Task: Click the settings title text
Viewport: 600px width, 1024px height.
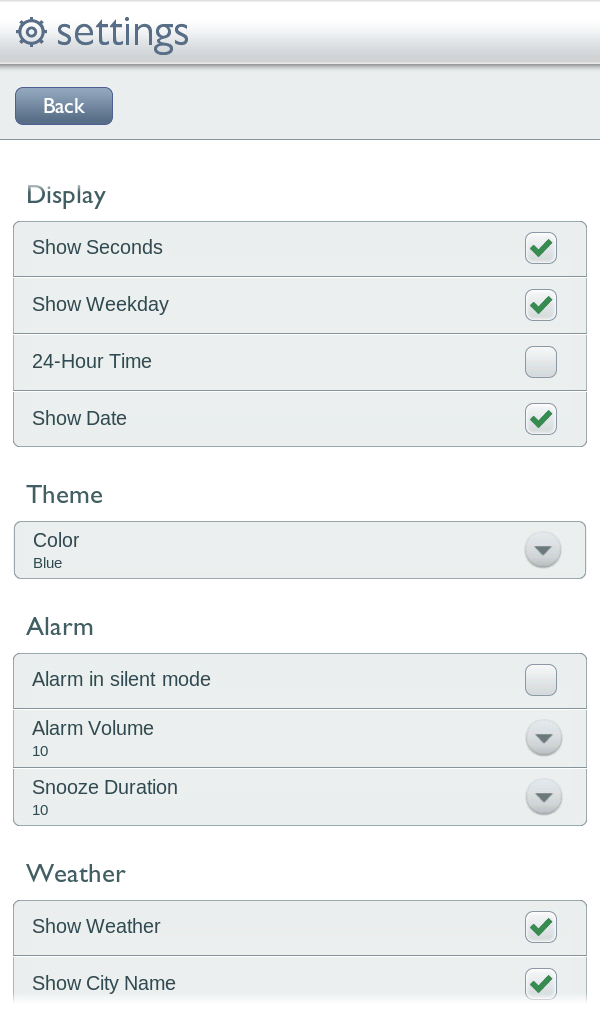Action: coord(124,32)
